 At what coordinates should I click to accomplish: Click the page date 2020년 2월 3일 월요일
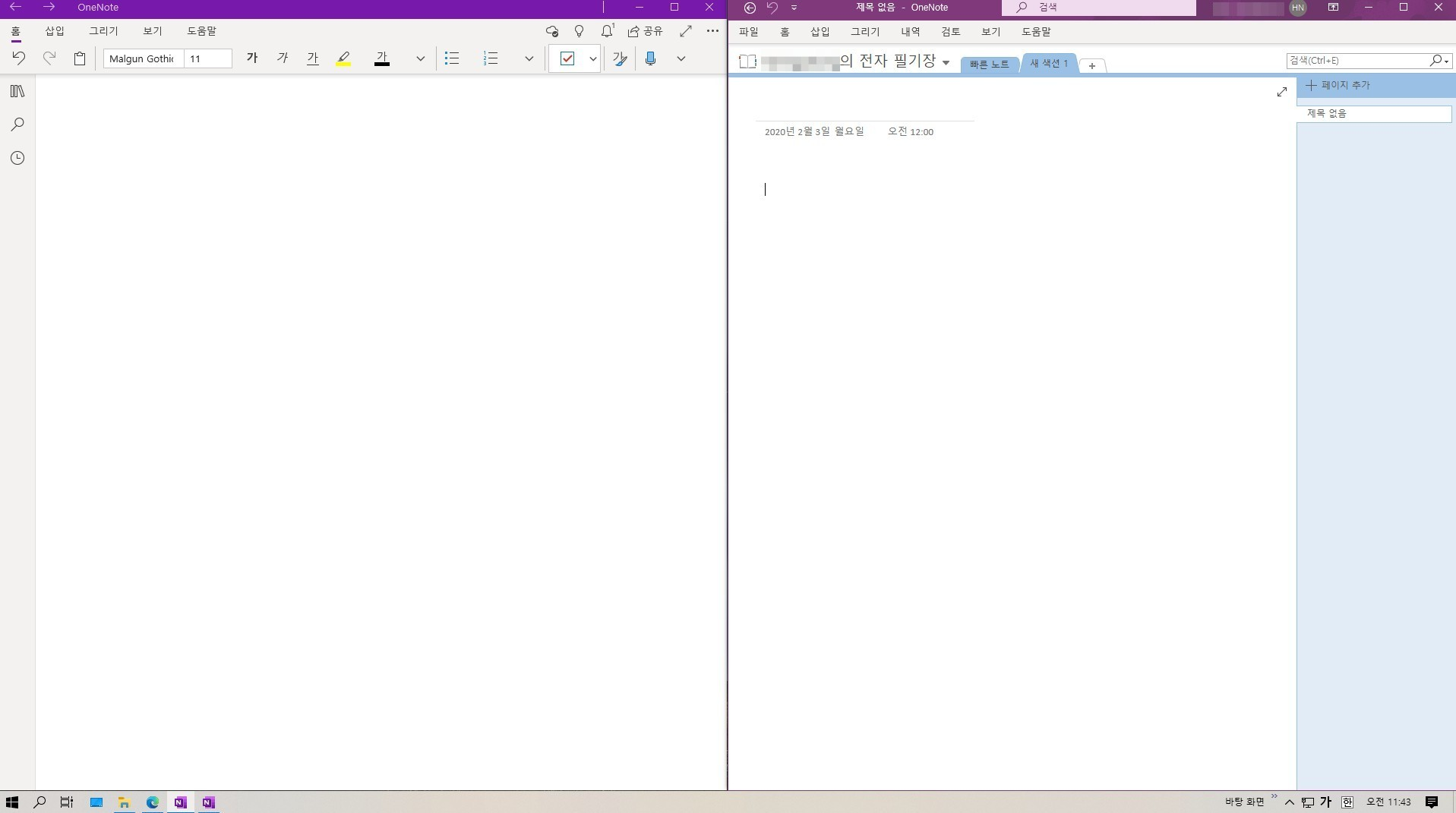point(814,131)
